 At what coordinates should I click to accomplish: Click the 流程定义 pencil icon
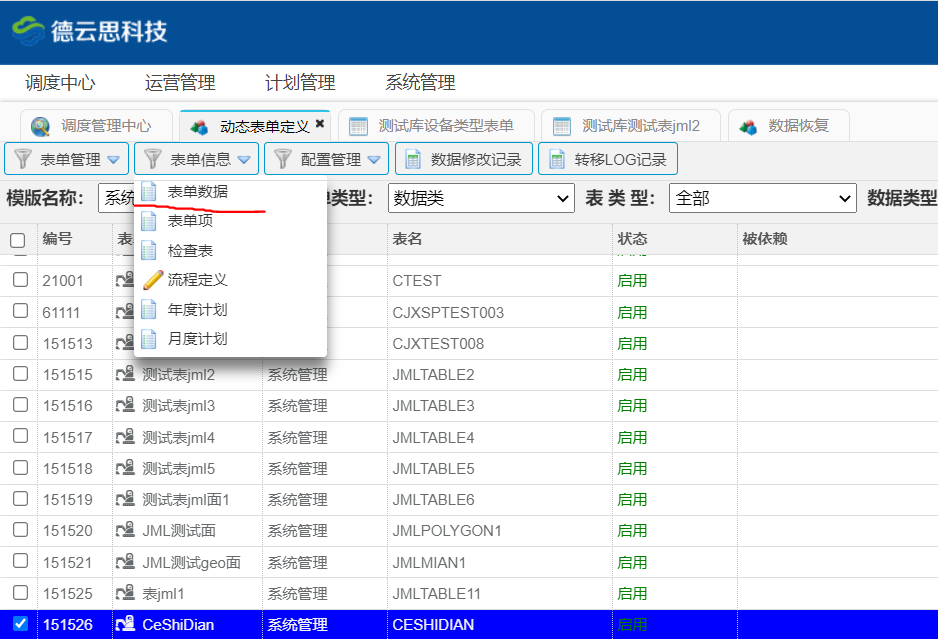[x=151, y=280]
